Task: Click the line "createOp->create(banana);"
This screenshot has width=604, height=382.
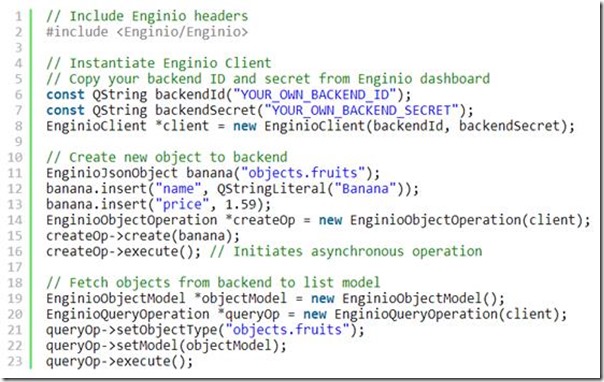Action: pos(143,236)
